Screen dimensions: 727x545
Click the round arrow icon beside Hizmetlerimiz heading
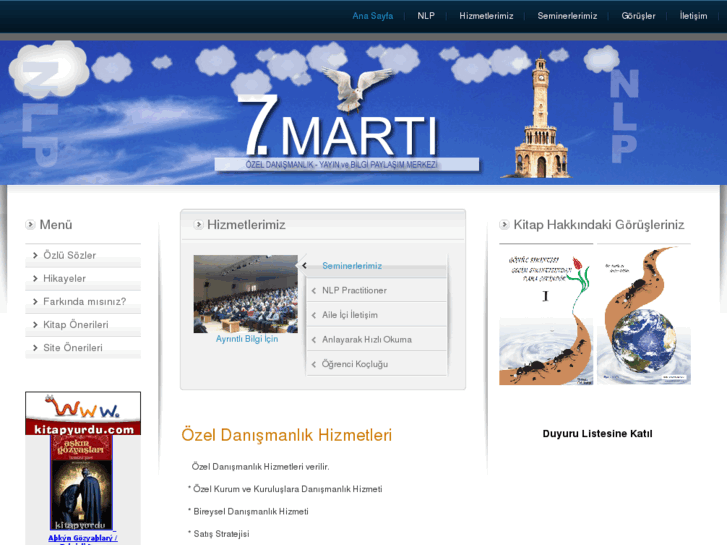(198, 224)
